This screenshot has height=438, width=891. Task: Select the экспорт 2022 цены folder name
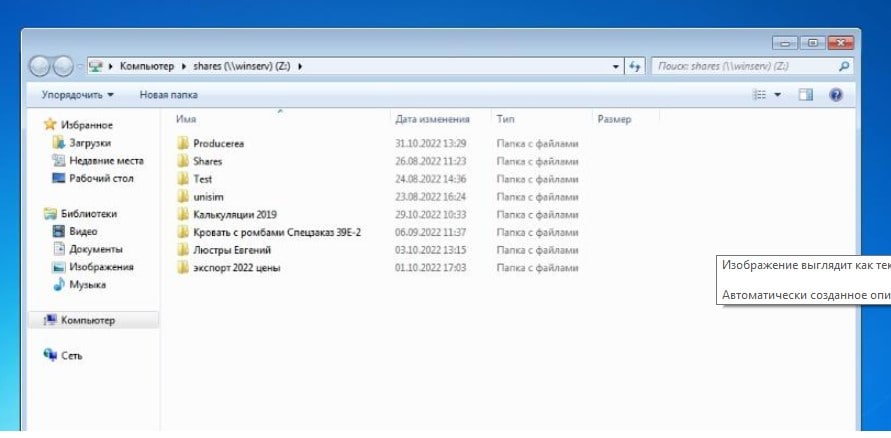coord(236,268)
